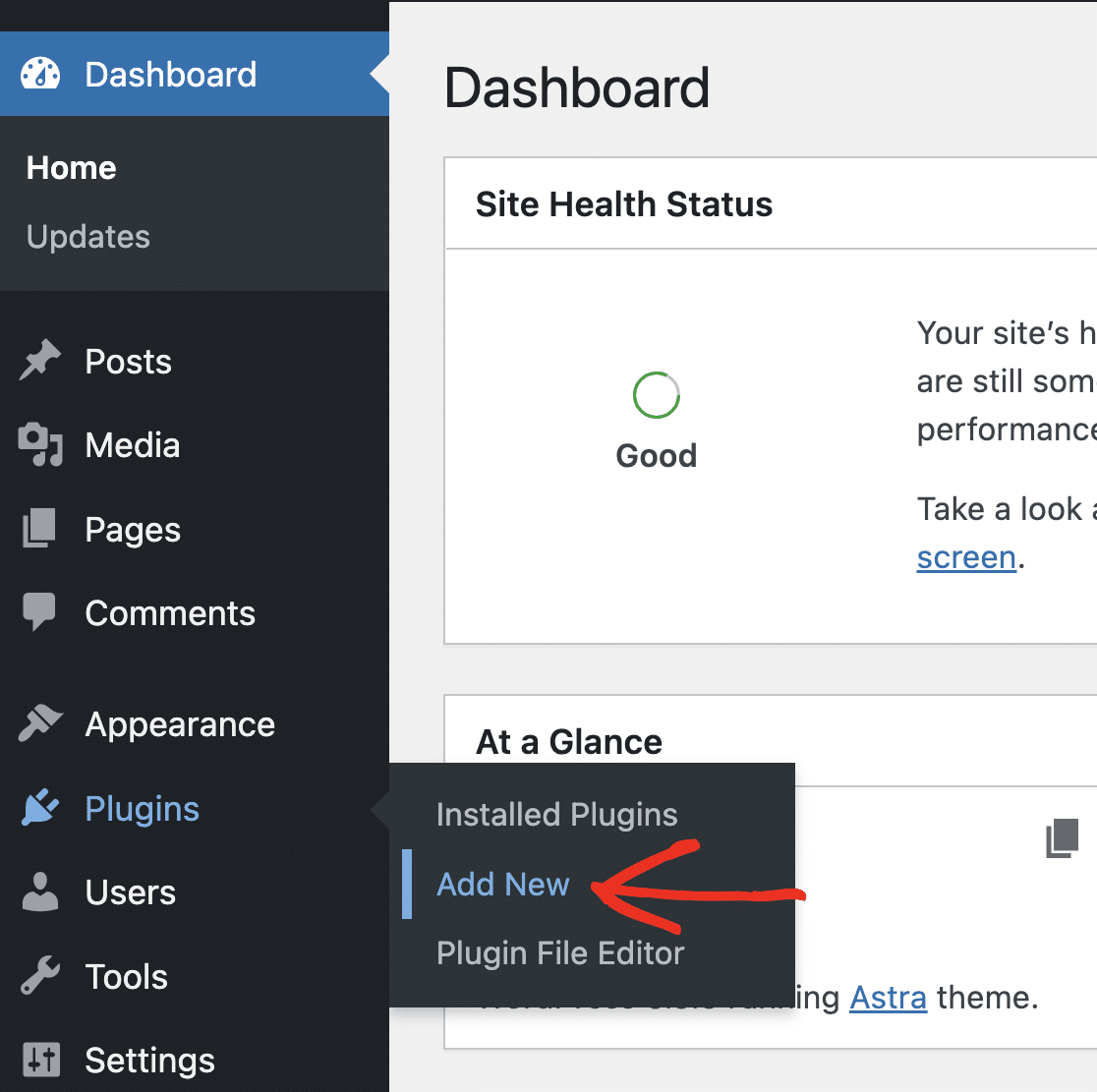This screenshot has height=1092, width=1097.
Task: Click the Users person icon
Action: pos(40,891)
